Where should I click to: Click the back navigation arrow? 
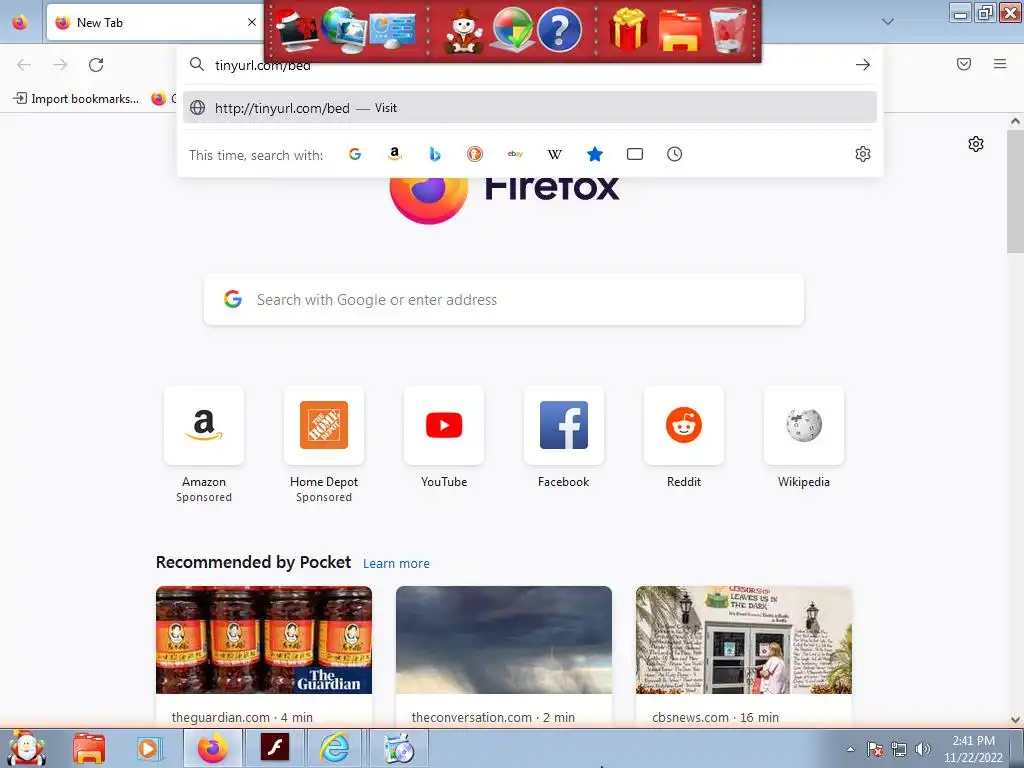coord(24,65)
